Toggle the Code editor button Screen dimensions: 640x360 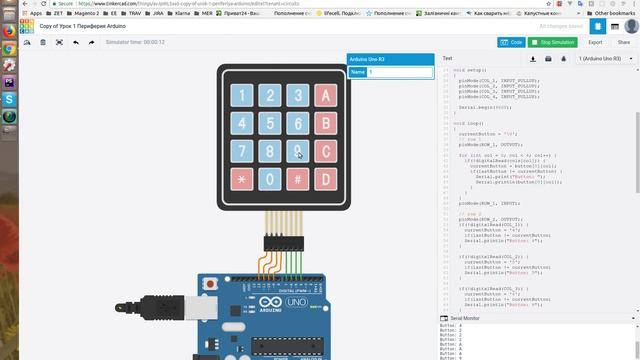tap(511, 42)
